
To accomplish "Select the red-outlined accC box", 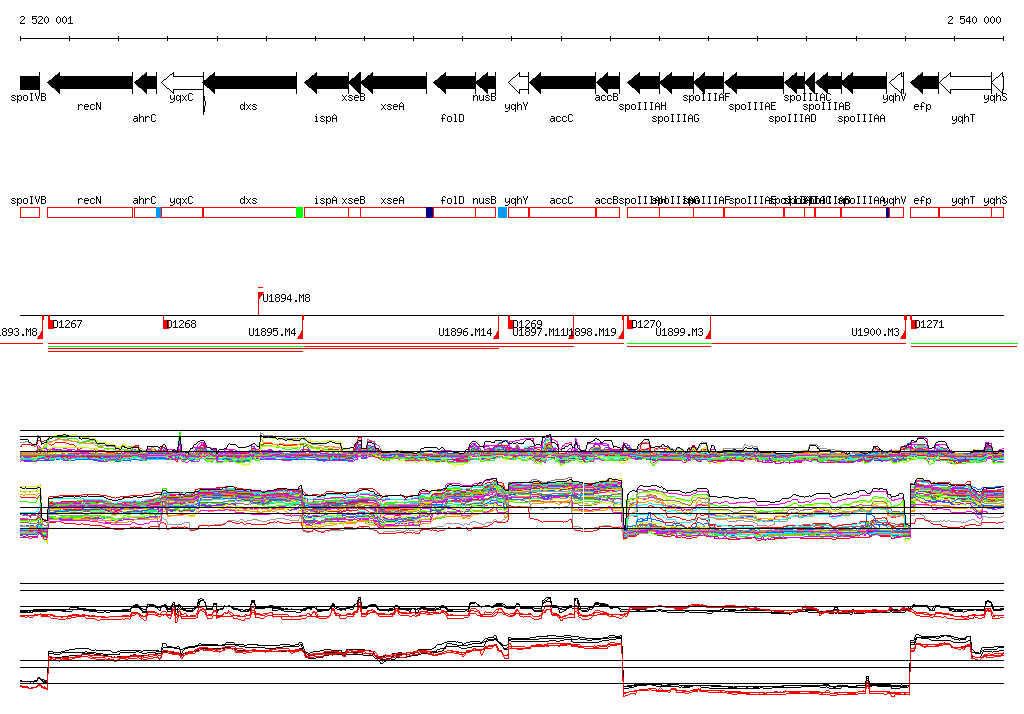I will [562, 212].
